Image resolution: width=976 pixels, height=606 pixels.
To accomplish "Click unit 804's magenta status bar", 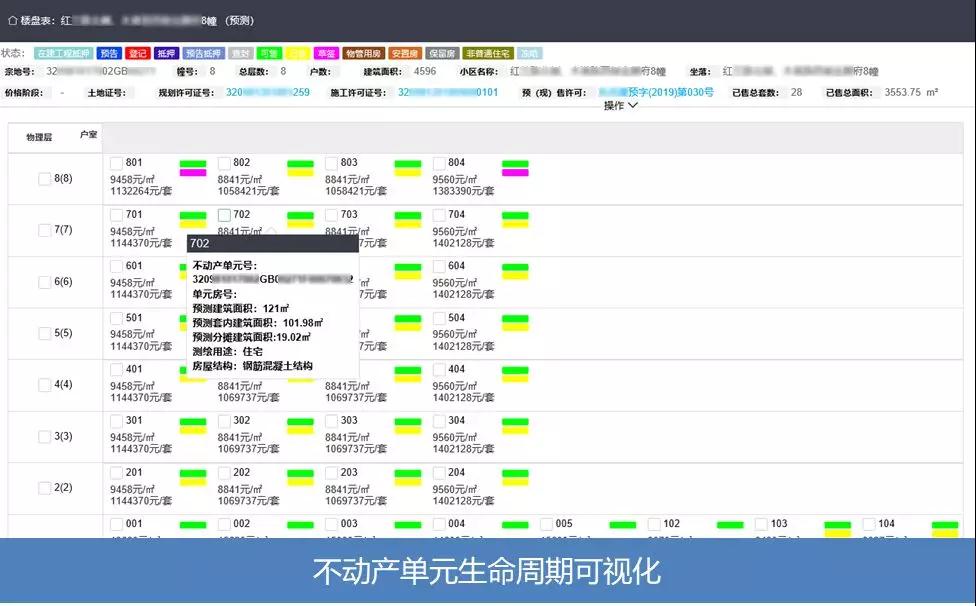I will [x=515, y=172].
